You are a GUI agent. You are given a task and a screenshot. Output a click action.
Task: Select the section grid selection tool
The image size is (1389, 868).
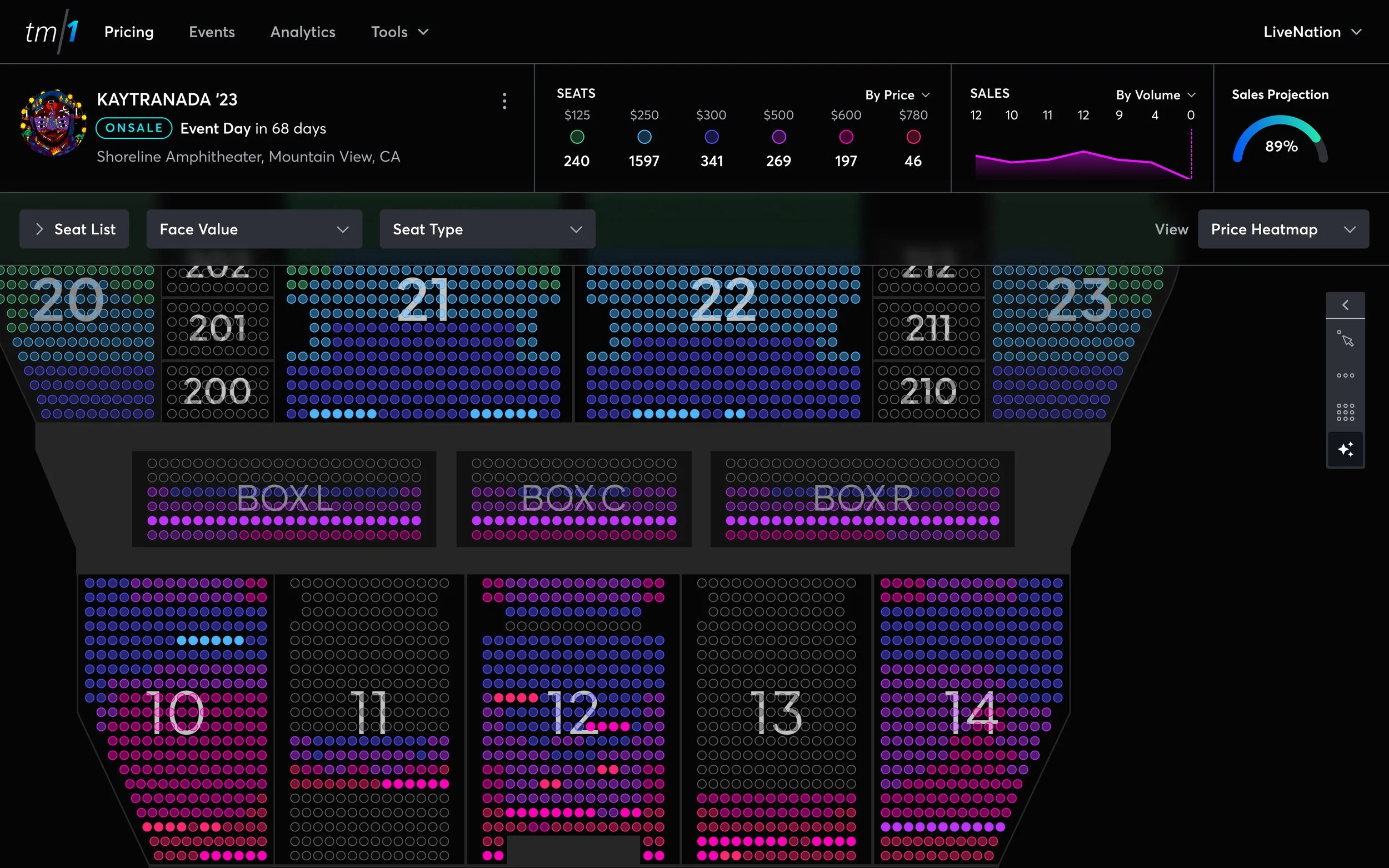point(1345,412)
